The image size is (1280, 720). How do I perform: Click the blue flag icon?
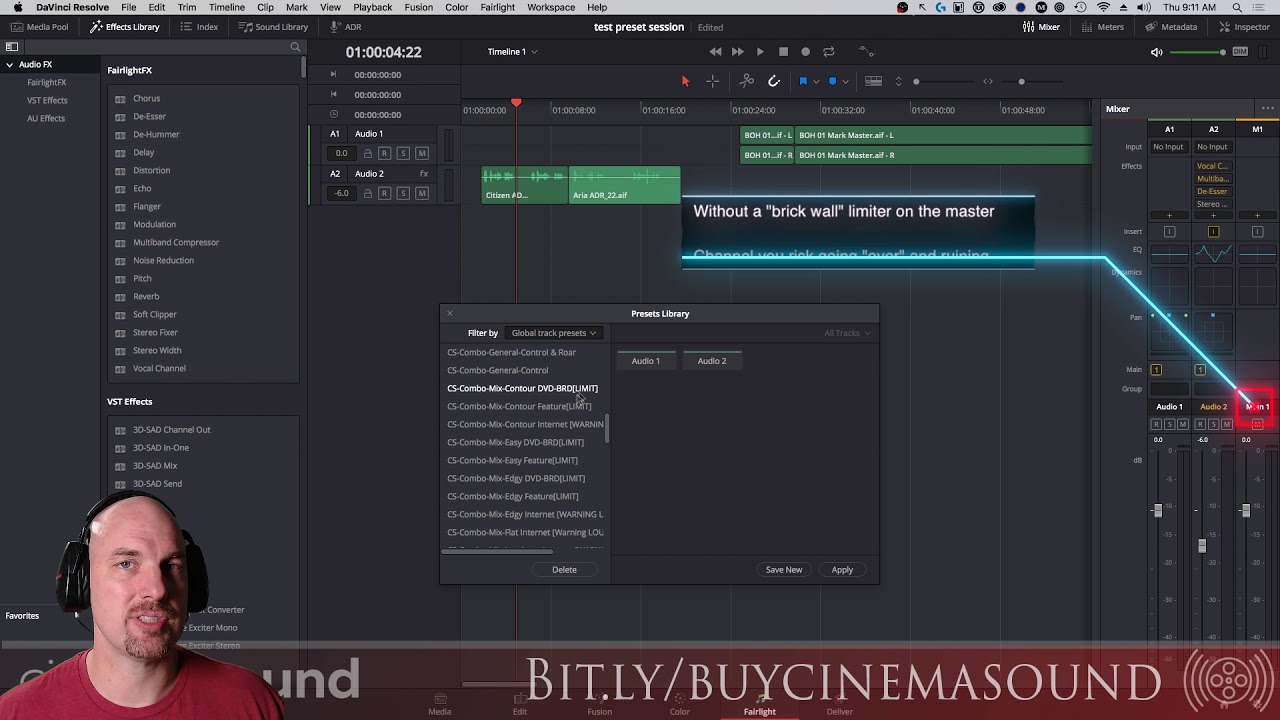click(803, 81)
